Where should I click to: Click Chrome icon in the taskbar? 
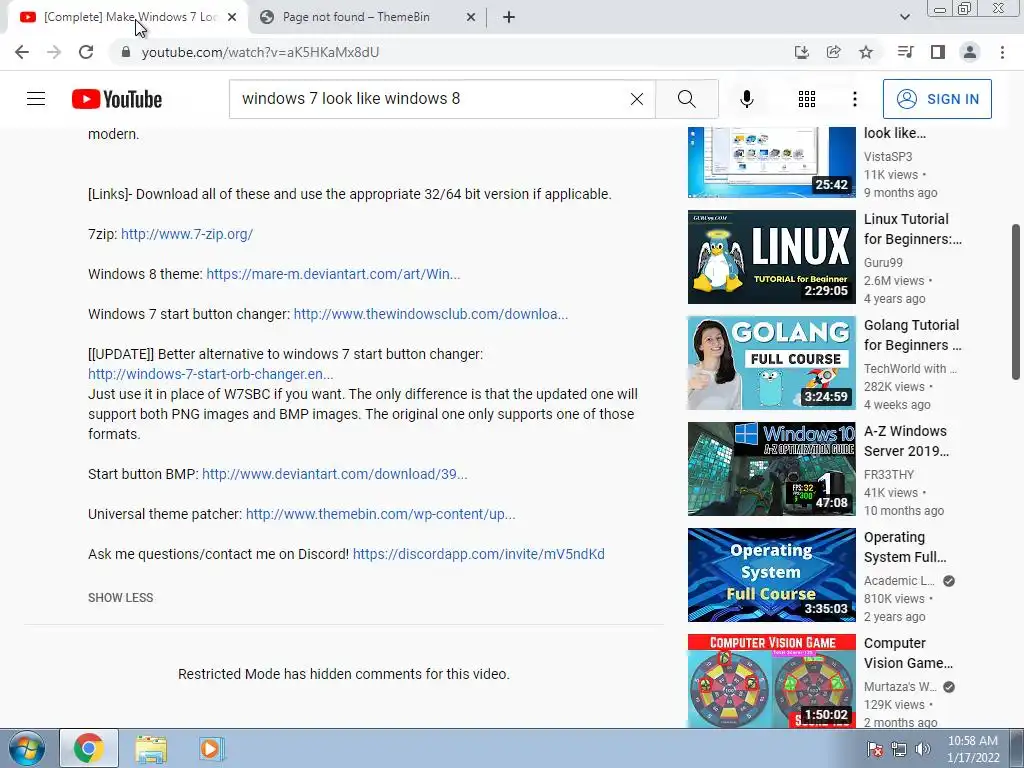89,748
